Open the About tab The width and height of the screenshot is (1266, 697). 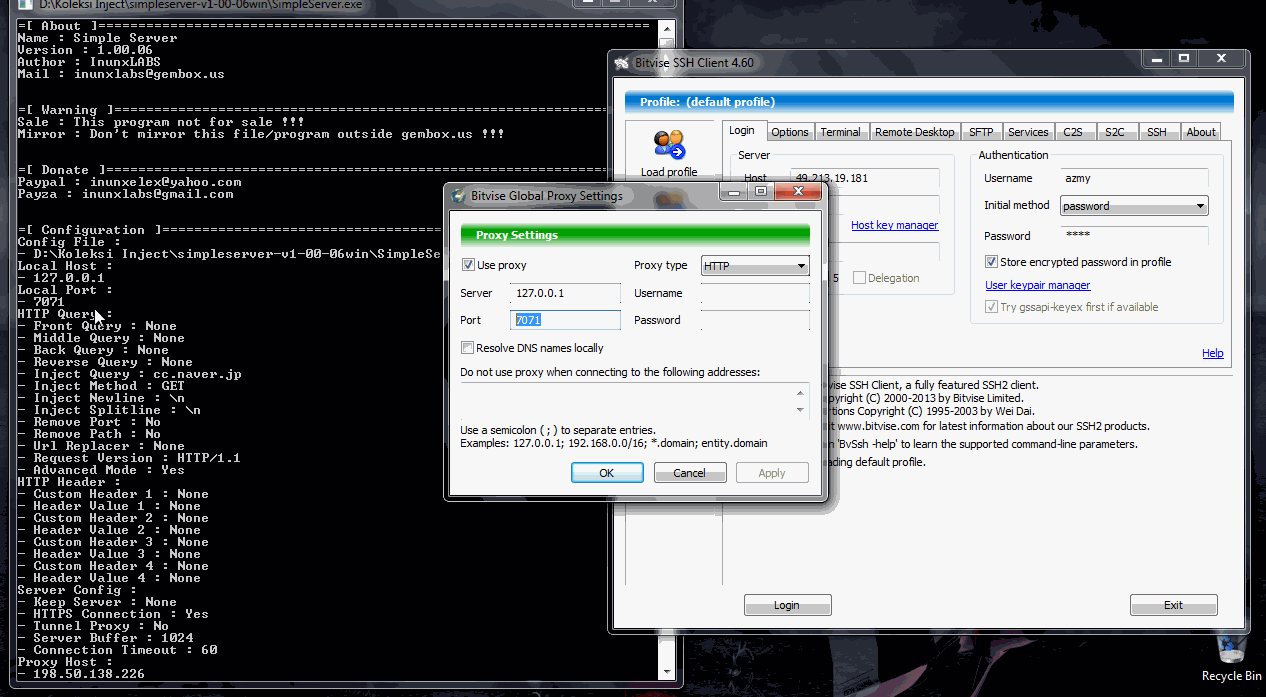tap(1201, 132)
